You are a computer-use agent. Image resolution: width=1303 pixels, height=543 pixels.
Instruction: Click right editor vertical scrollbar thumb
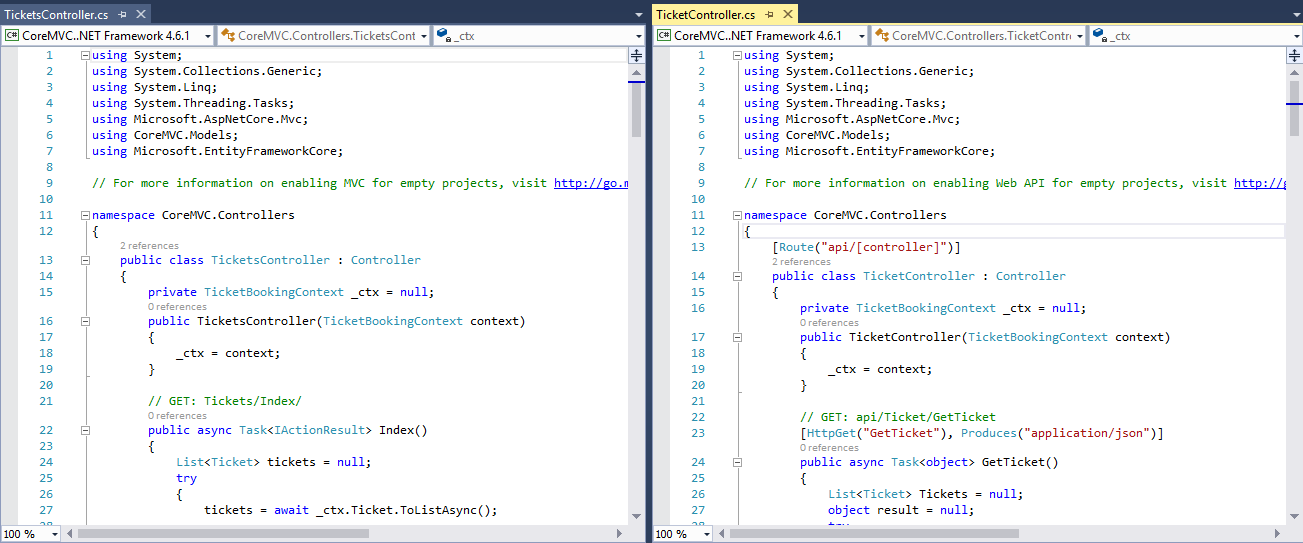click(x=1293, y=108)
